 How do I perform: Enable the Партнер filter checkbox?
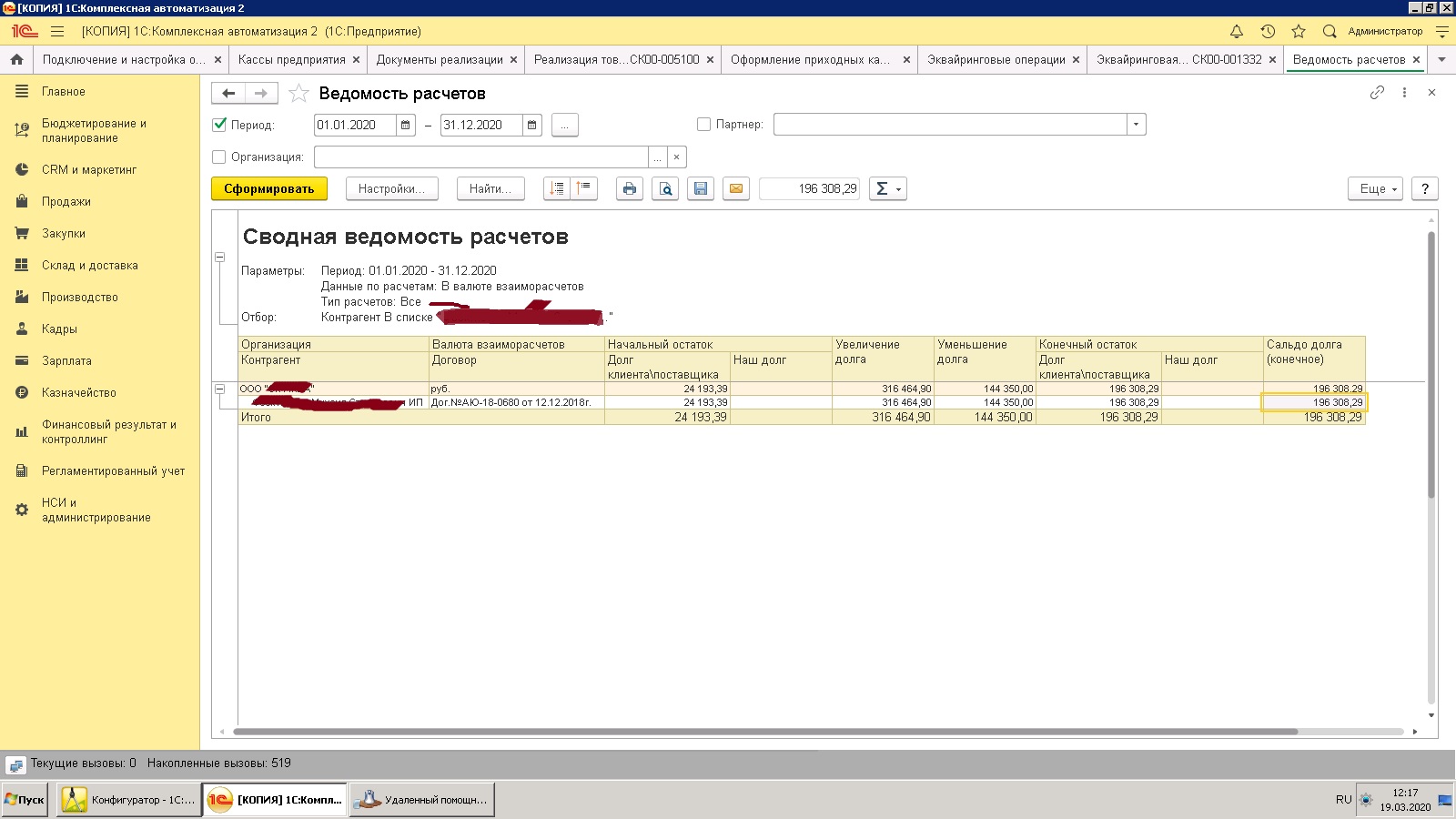point(703,125)
